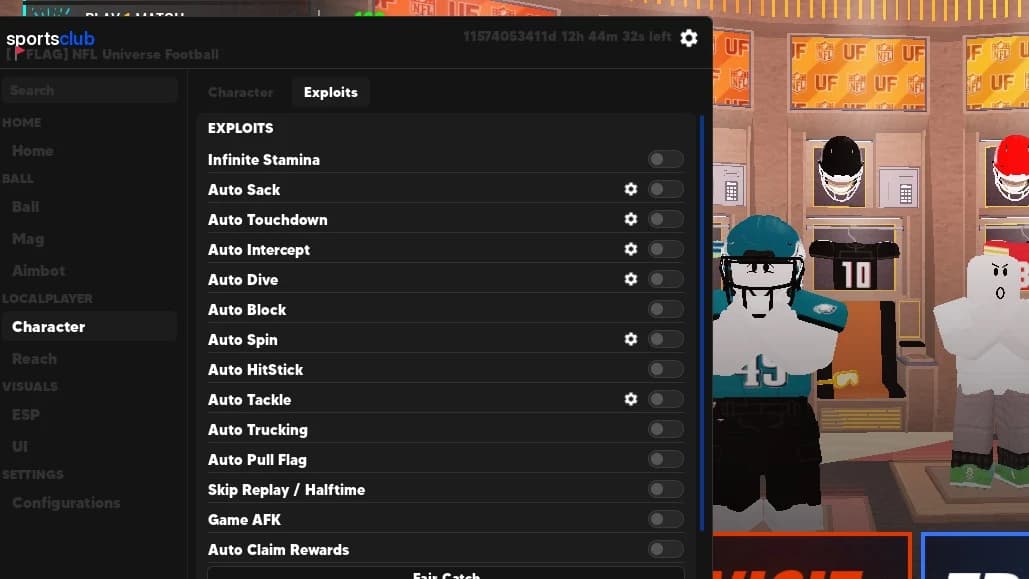Open Configurations in the sidebar

pos(66,503)
